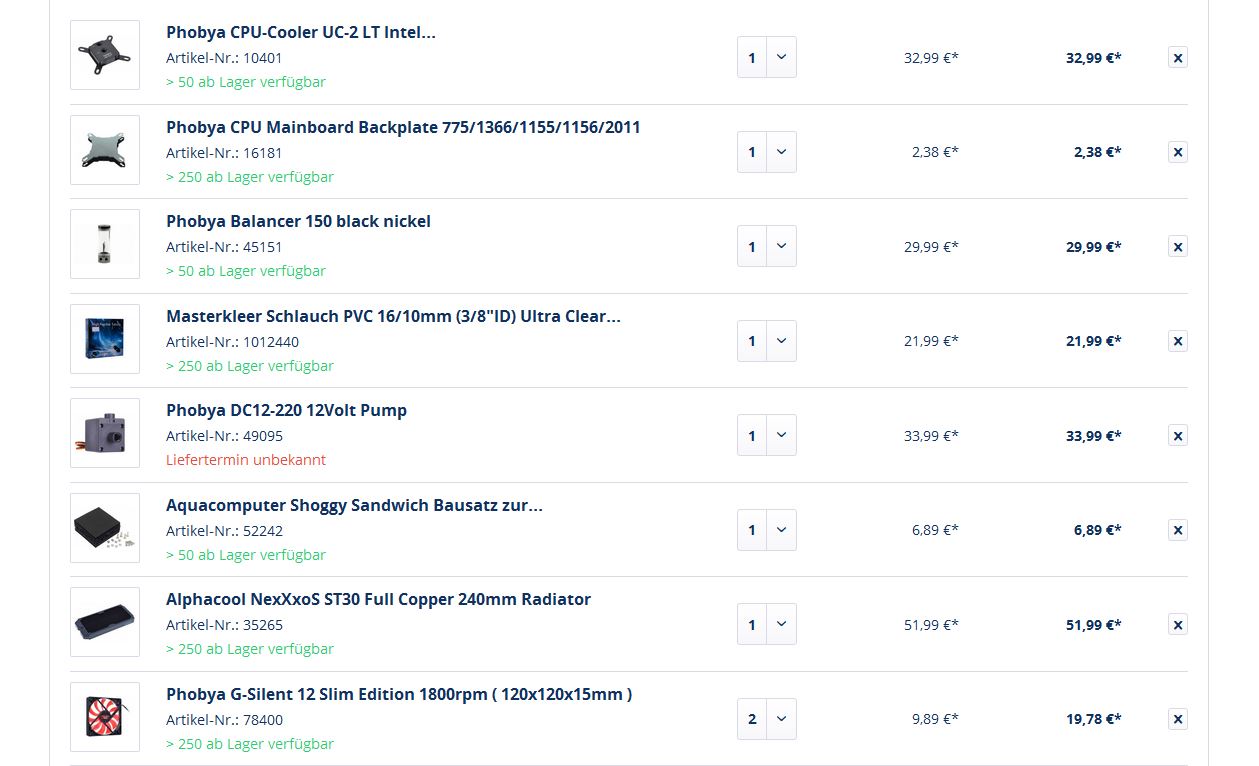Image resolution: width=1259 pixels, height=766 pixels.
Task: View Phobya DC12-220 pump thumbnail
Action: (x=105, y=433)
